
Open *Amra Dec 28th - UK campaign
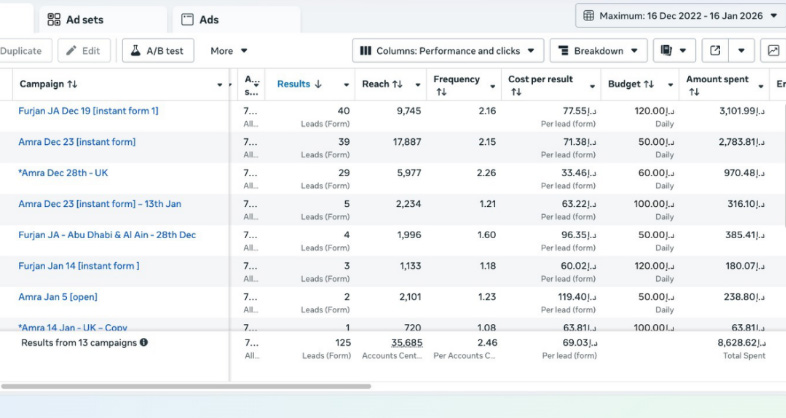tap(63, 173)
